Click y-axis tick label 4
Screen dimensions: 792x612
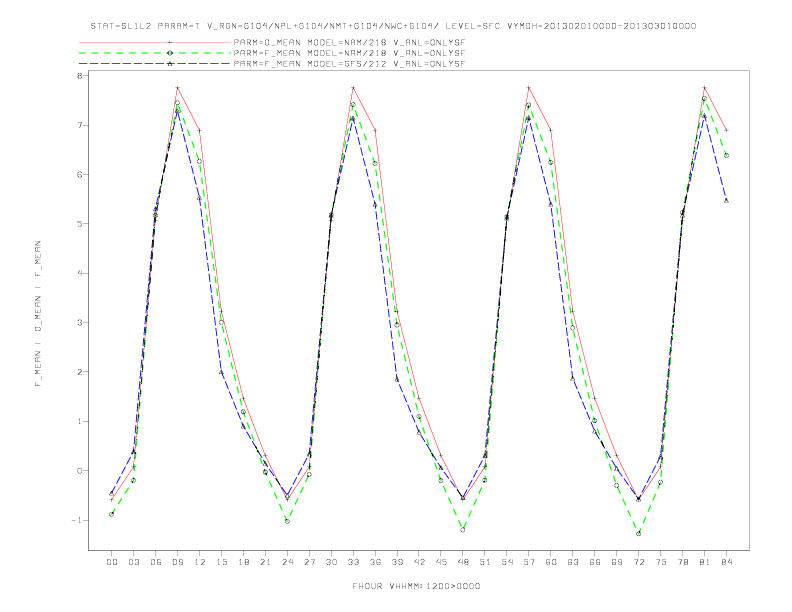(x=79, y=273)
